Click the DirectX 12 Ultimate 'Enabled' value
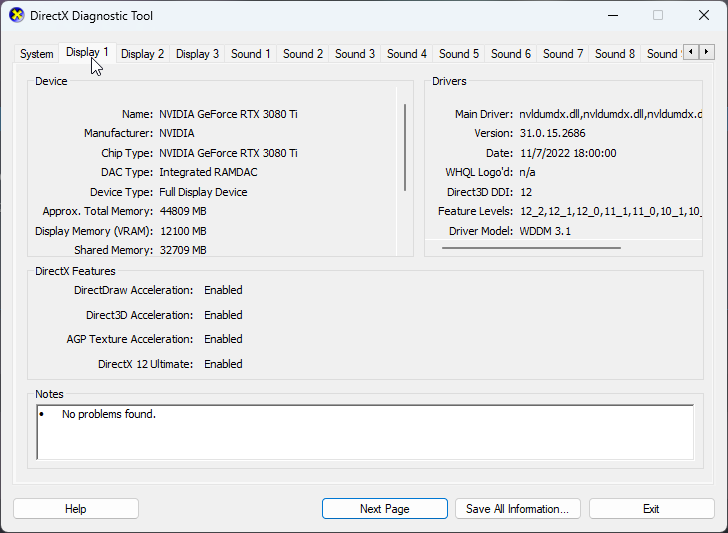728x533 pixels. click(x=223, y=364)
